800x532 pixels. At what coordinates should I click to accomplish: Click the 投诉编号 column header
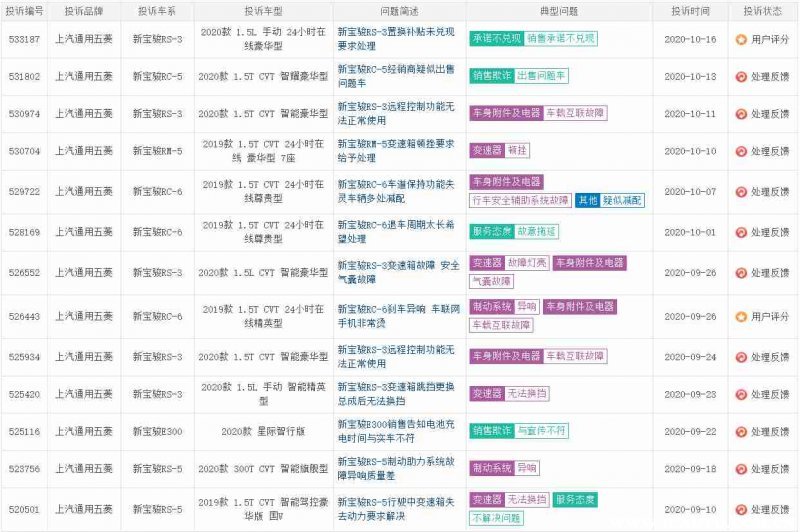[x=24, y=11]
